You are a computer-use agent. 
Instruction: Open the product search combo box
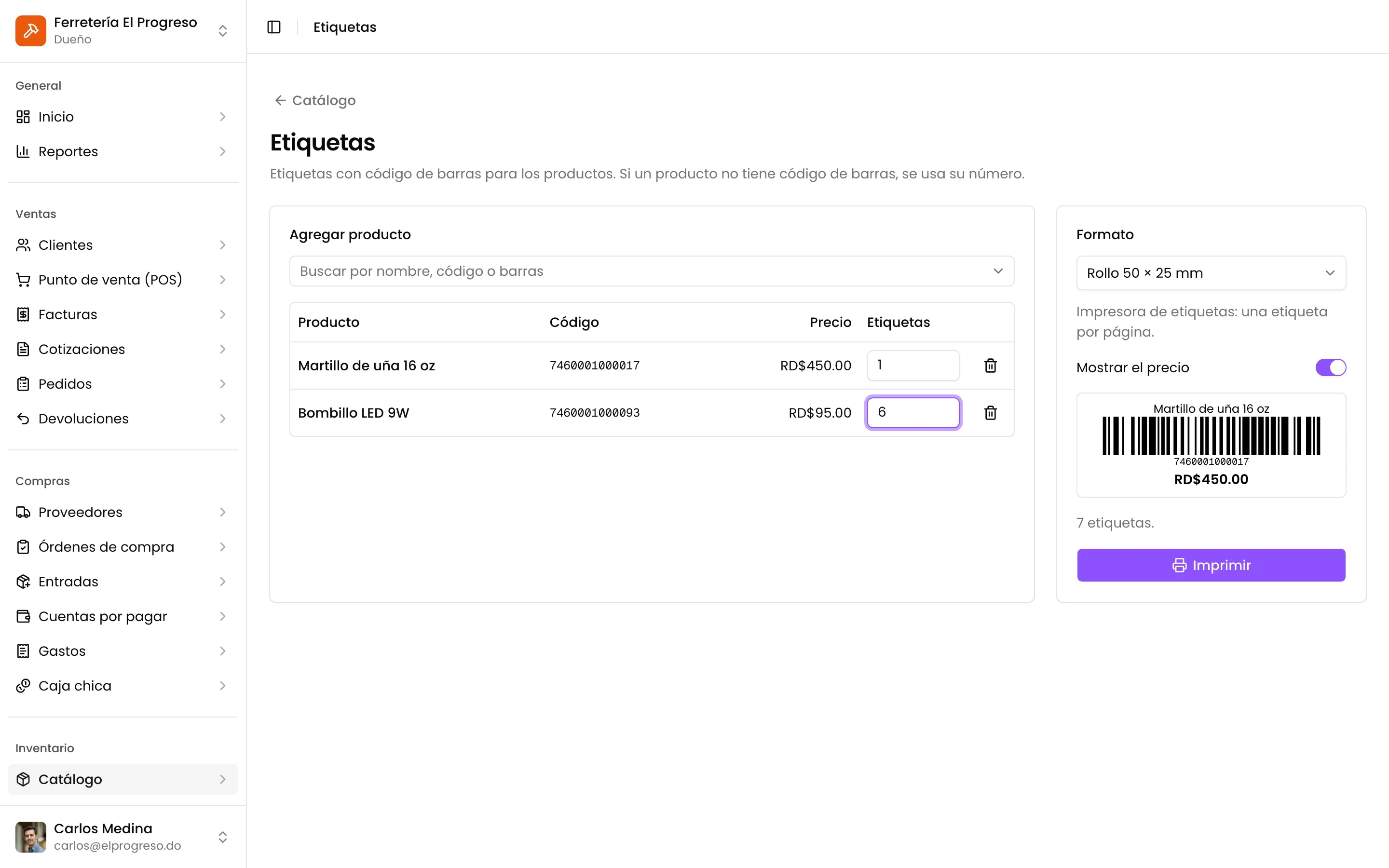pyautogui.click(x=652, y=271)
